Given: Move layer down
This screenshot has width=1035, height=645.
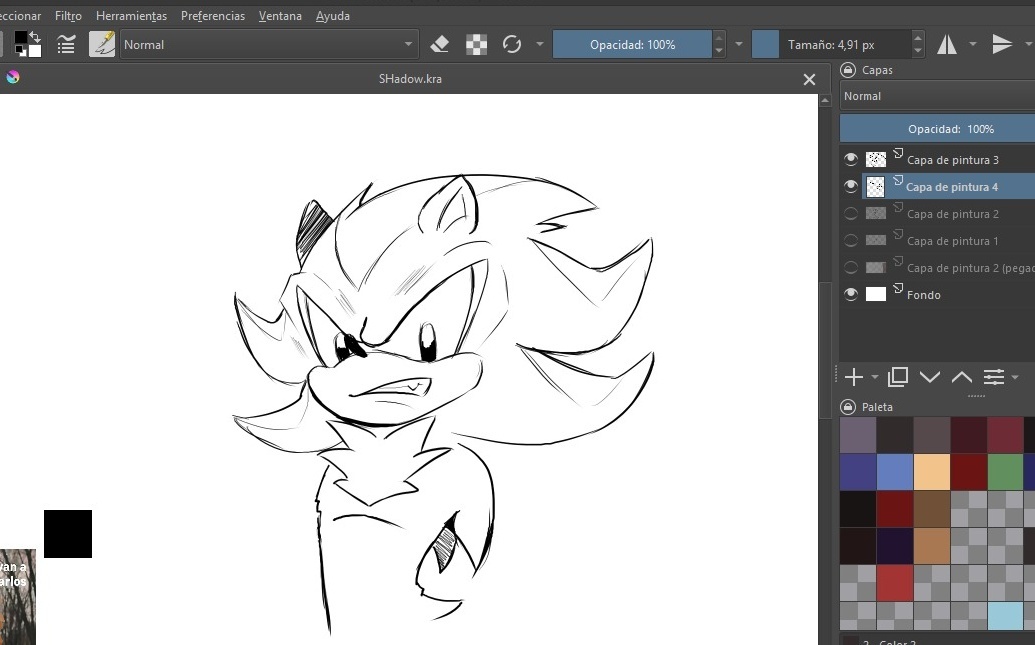Looking at the screenshot, I should click(929, 377).
